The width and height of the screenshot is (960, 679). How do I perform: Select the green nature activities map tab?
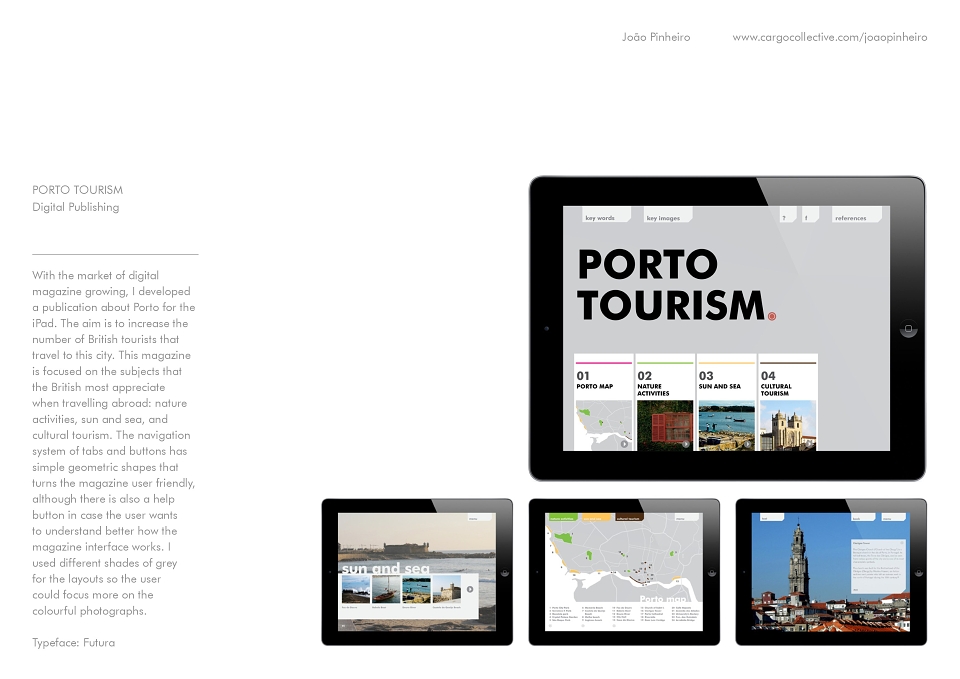[563, 518]
